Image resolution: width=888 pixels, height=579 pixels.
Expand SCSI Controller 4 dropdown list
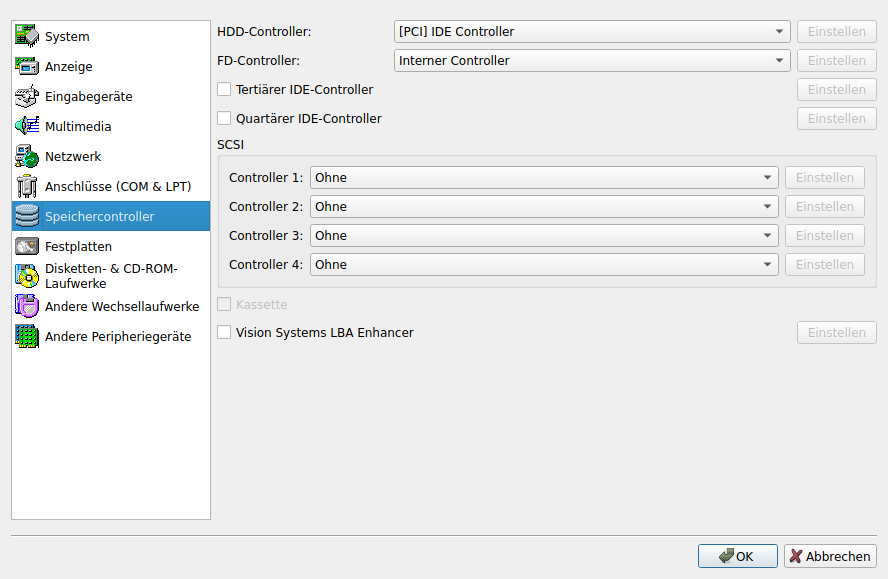tap(544, 265)
